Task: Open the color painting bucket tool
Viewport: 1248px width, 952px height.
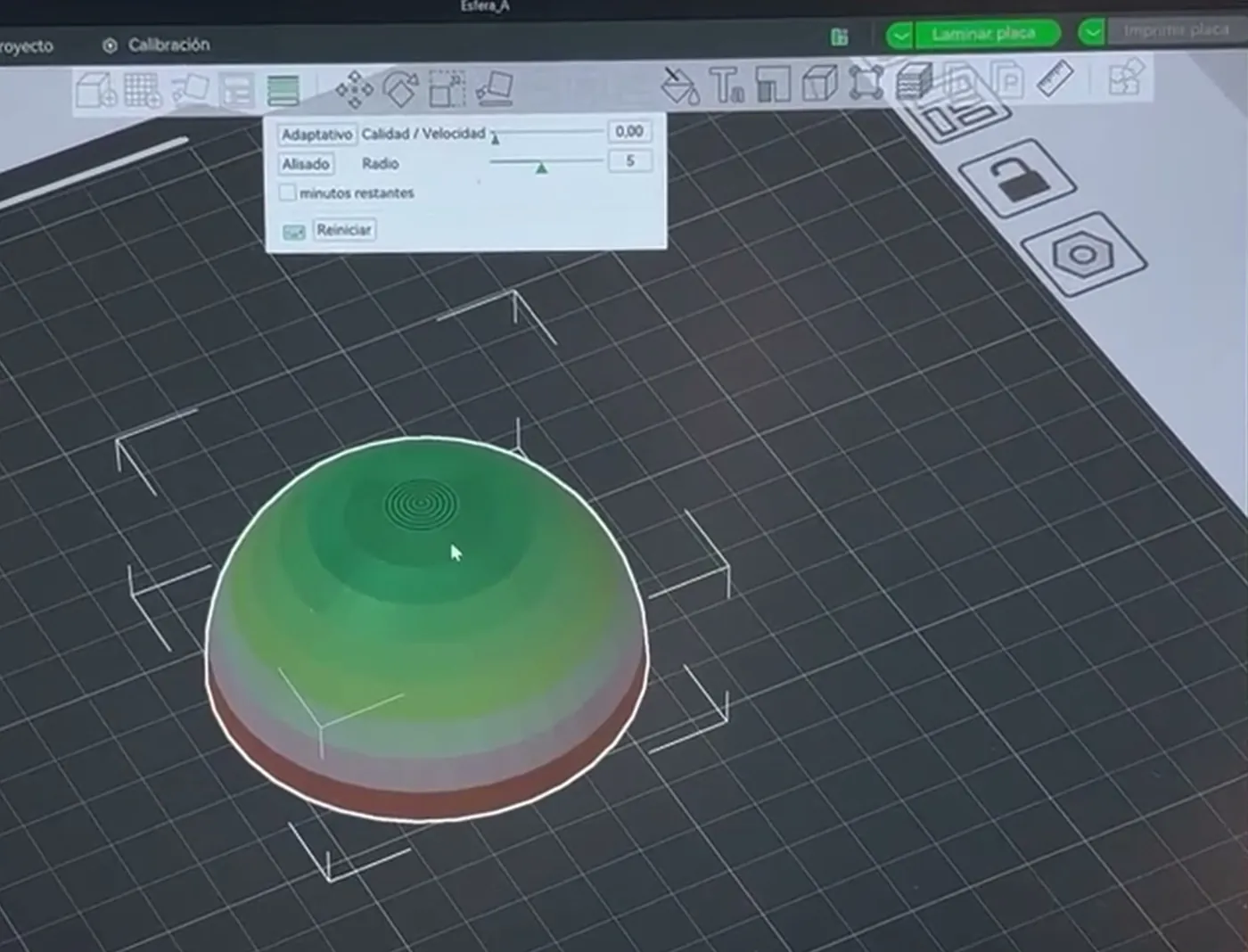Action: [x=680, y=85]
